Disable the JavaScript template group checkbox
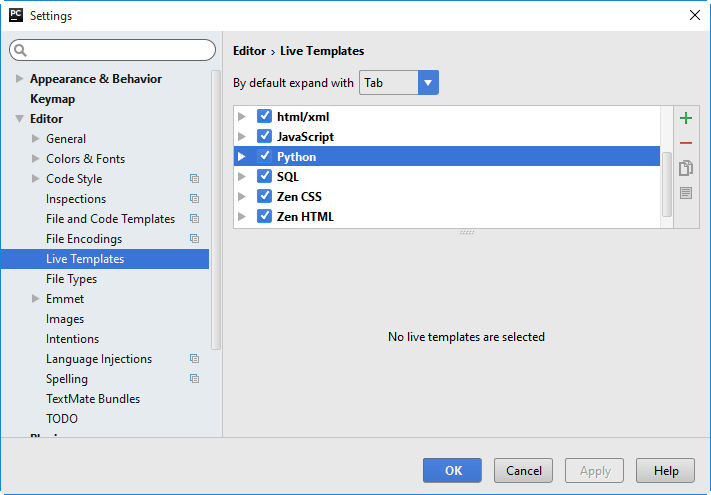Image resolution: width=711 pixels, height=495 pixels. click(x=264, y=137)
